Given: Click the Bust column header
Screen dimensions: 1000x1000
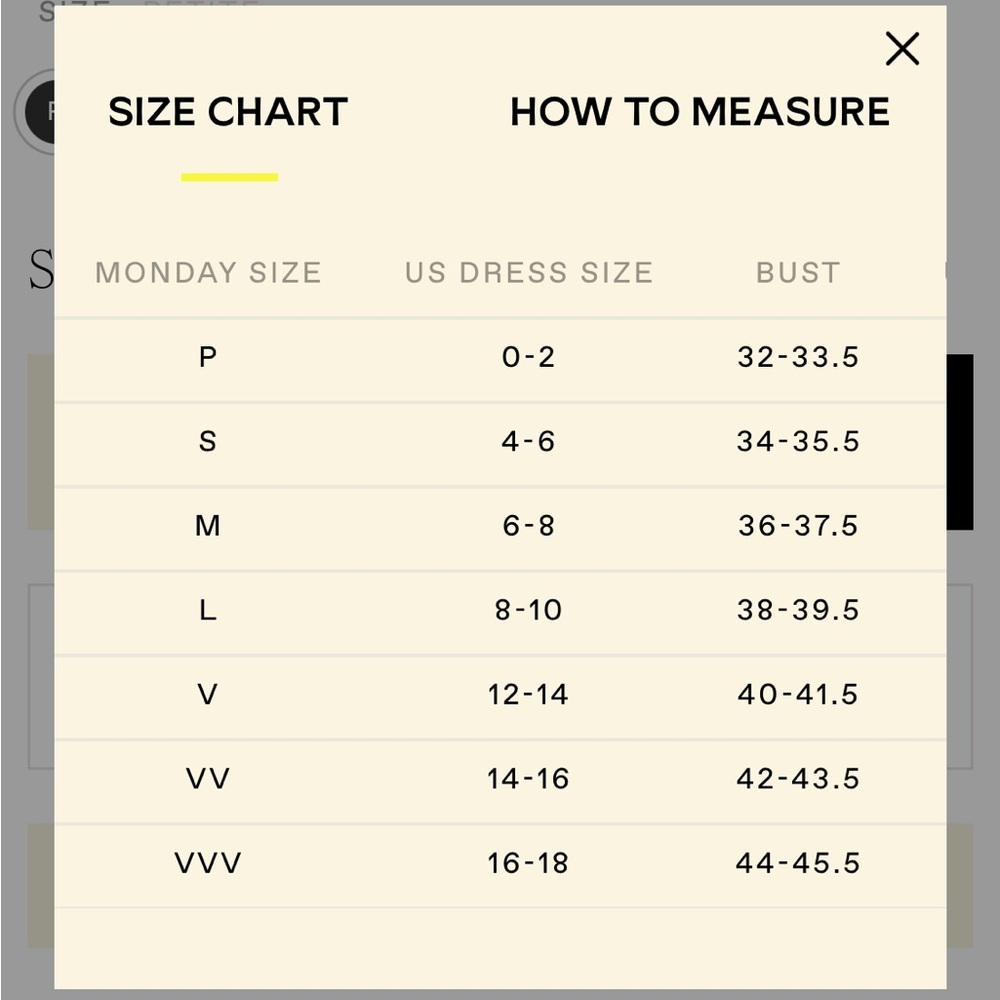Looking at the screenshot, I should pyautogui.click(x=798, y=273).
